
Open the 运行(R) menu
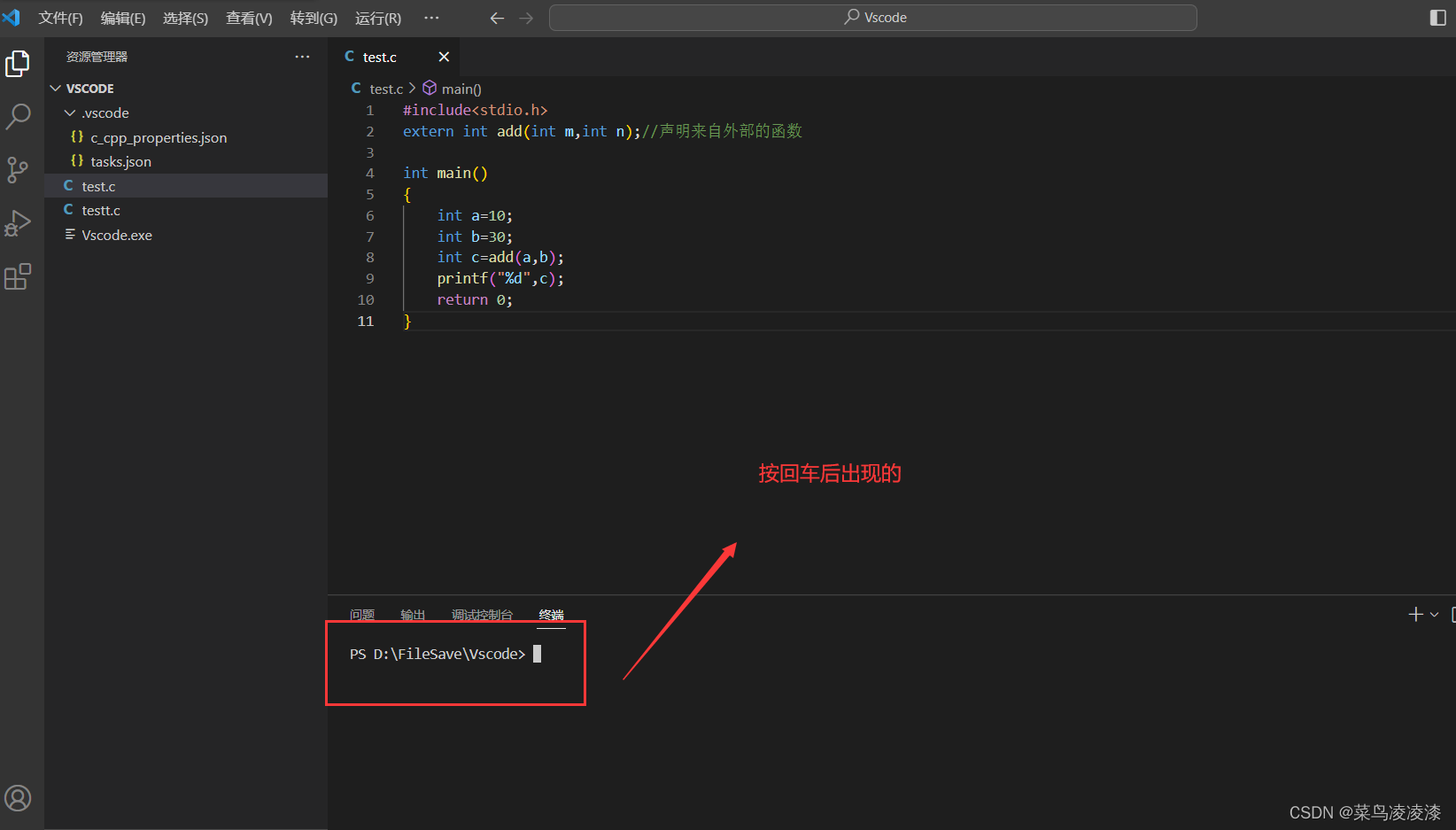[378, 18]
